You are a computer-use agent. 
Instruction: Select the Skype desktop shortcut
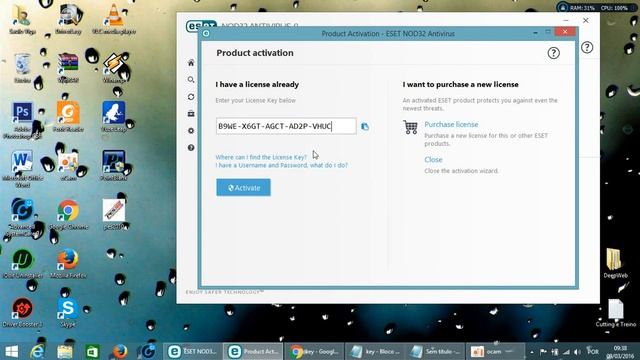(x=68, y=313)
